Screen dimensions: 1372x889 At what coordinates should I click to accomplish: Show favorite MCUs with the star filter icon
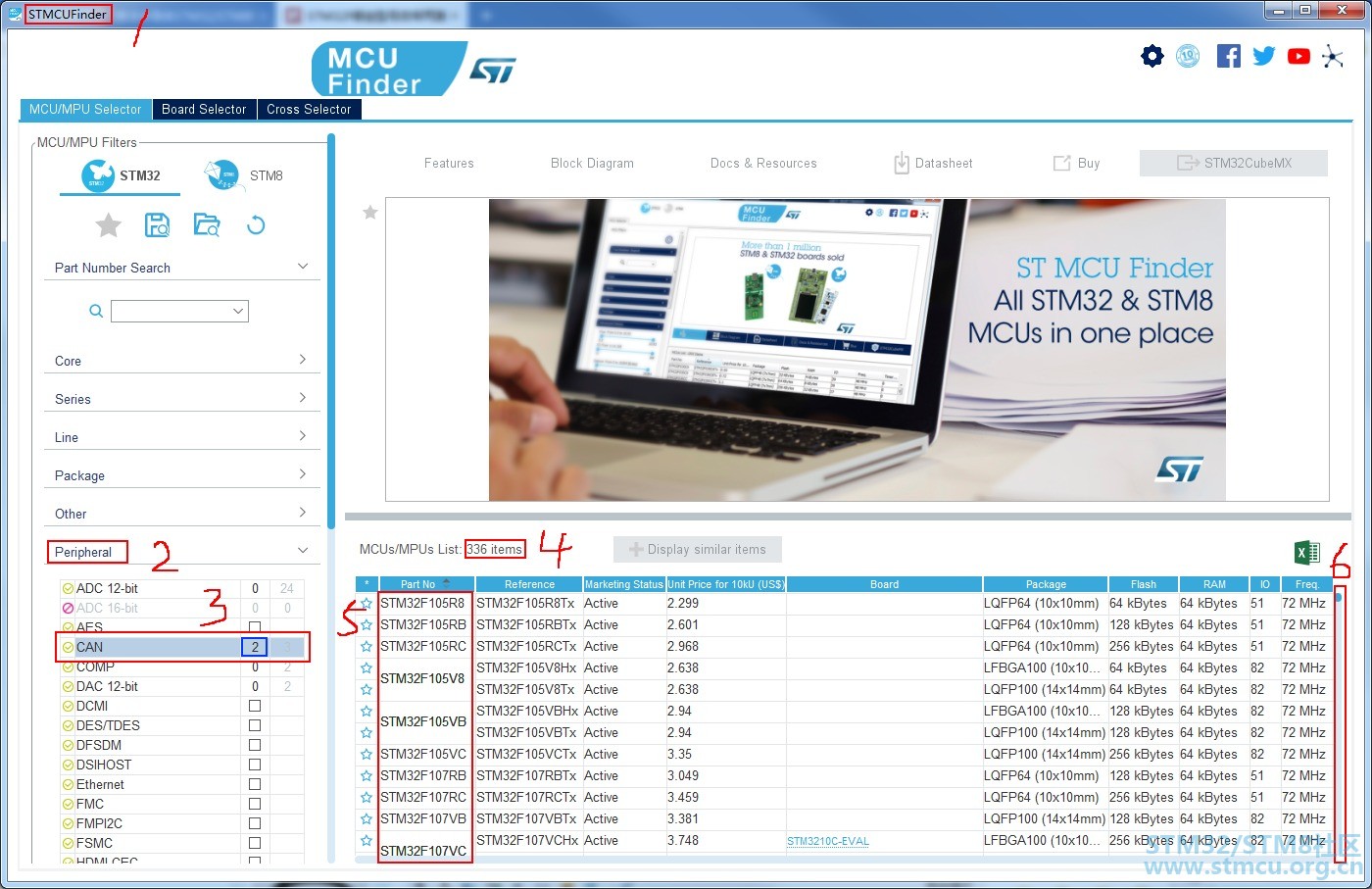pos(108,225)
